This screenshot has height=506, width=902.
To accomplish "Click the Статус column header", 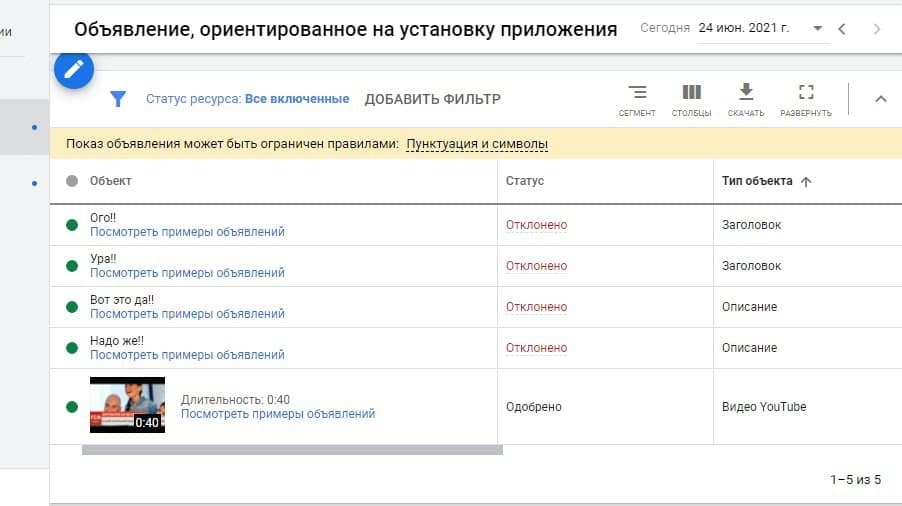I will (525, 181).
